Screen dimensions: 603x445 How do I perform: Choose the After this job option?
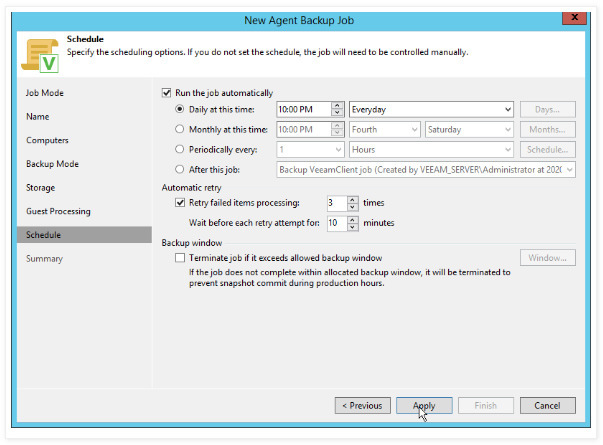coord(180,170)
